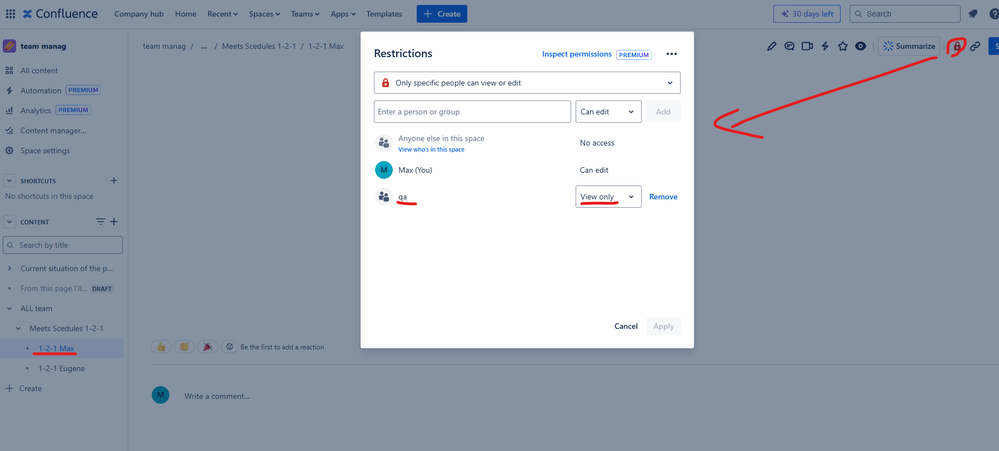999x451 pixels.
Task: Click the Summarize button
Action: click(909, 46)
